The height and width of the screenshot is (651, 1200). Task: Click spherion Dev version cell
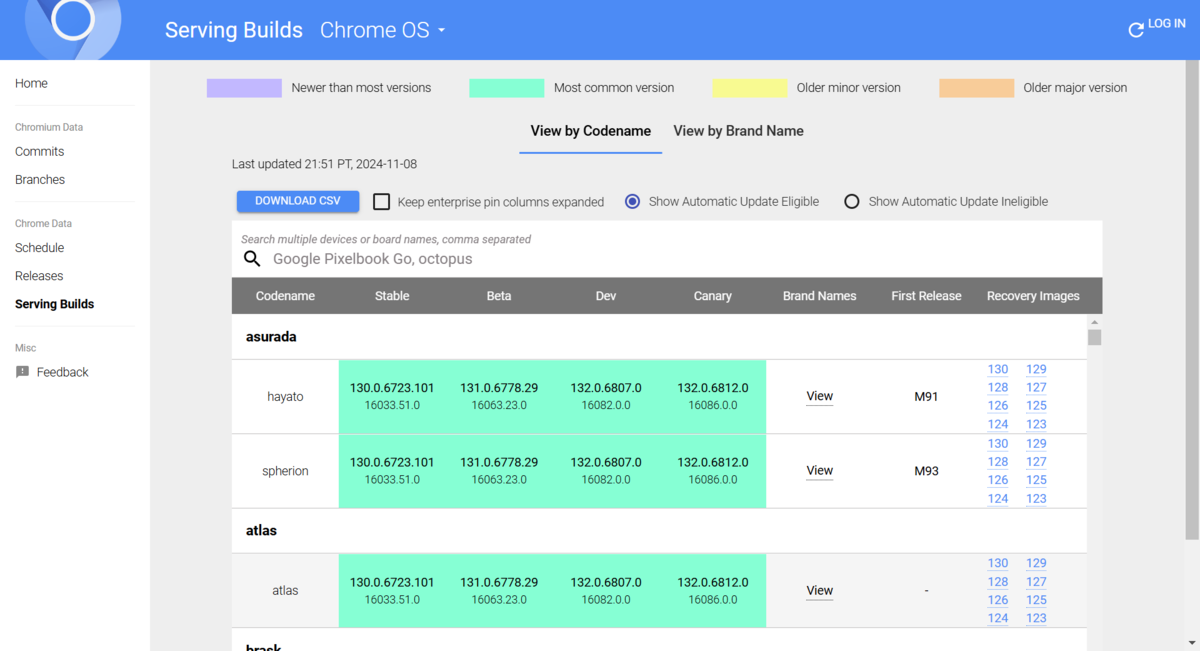[606, 471]
